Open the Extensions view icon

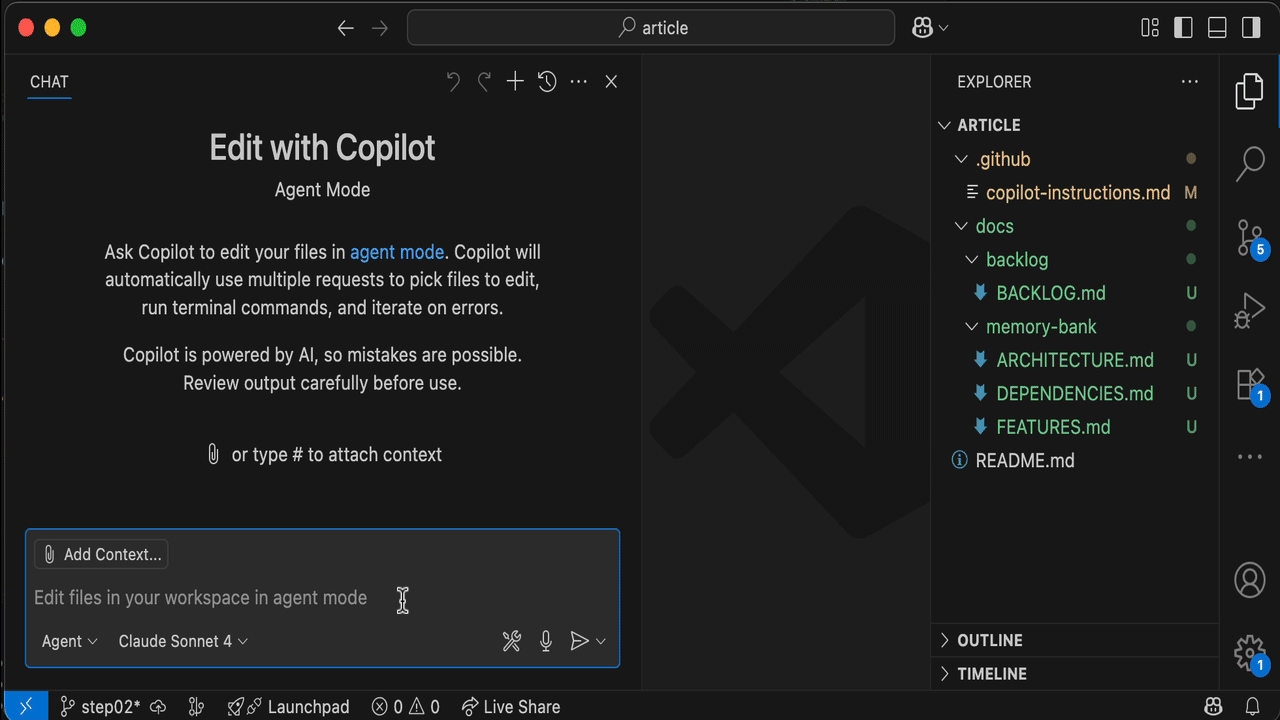(x=1250, y=384)
